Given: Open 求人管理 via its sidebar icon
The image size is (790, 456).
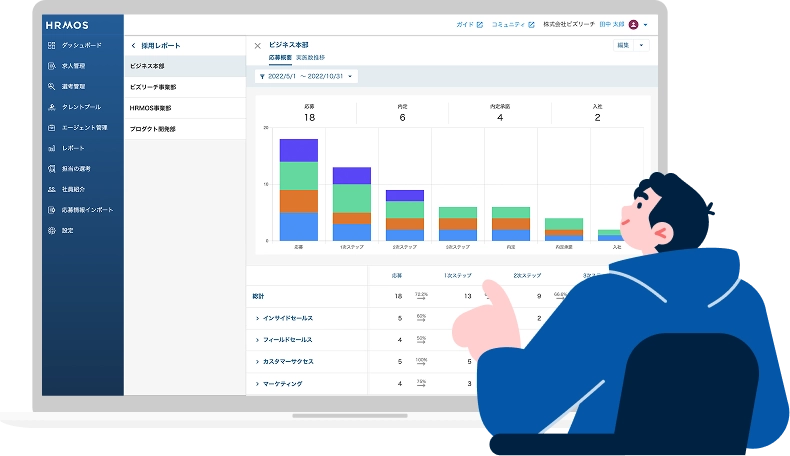Looking at the screenshot, I should coord(51,66).
